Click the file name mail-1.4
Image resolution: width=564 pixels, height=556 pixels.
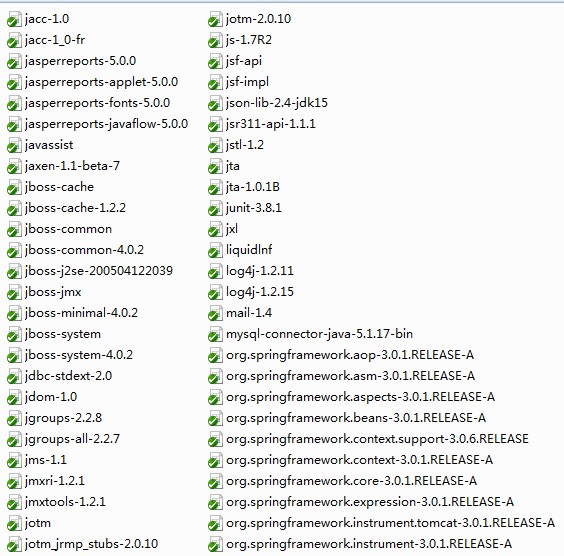[249, 313]
